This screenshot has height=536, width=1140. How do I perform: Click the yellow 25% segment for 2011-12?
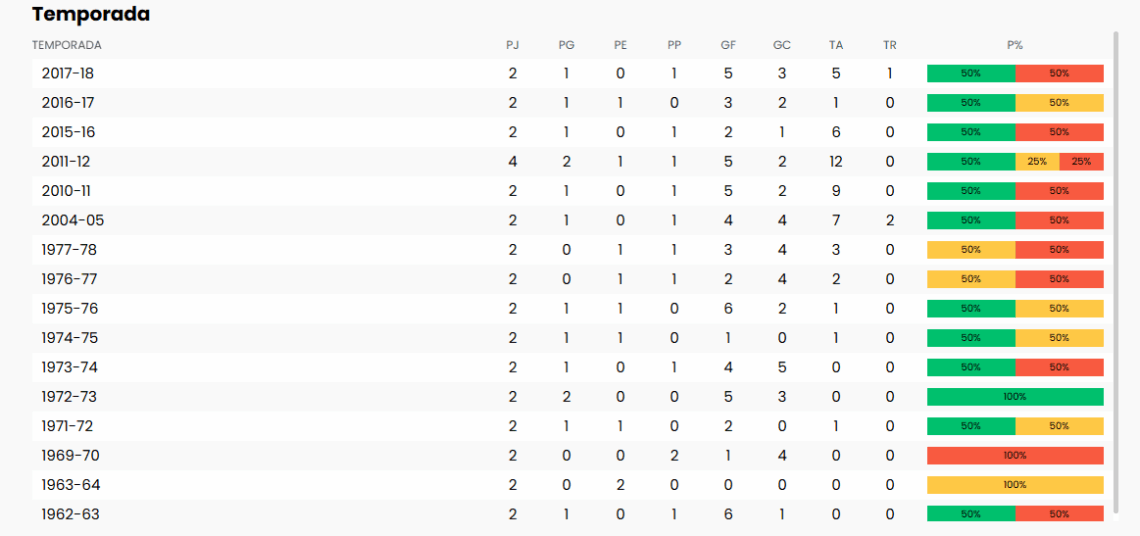[x=1037, y=161]
